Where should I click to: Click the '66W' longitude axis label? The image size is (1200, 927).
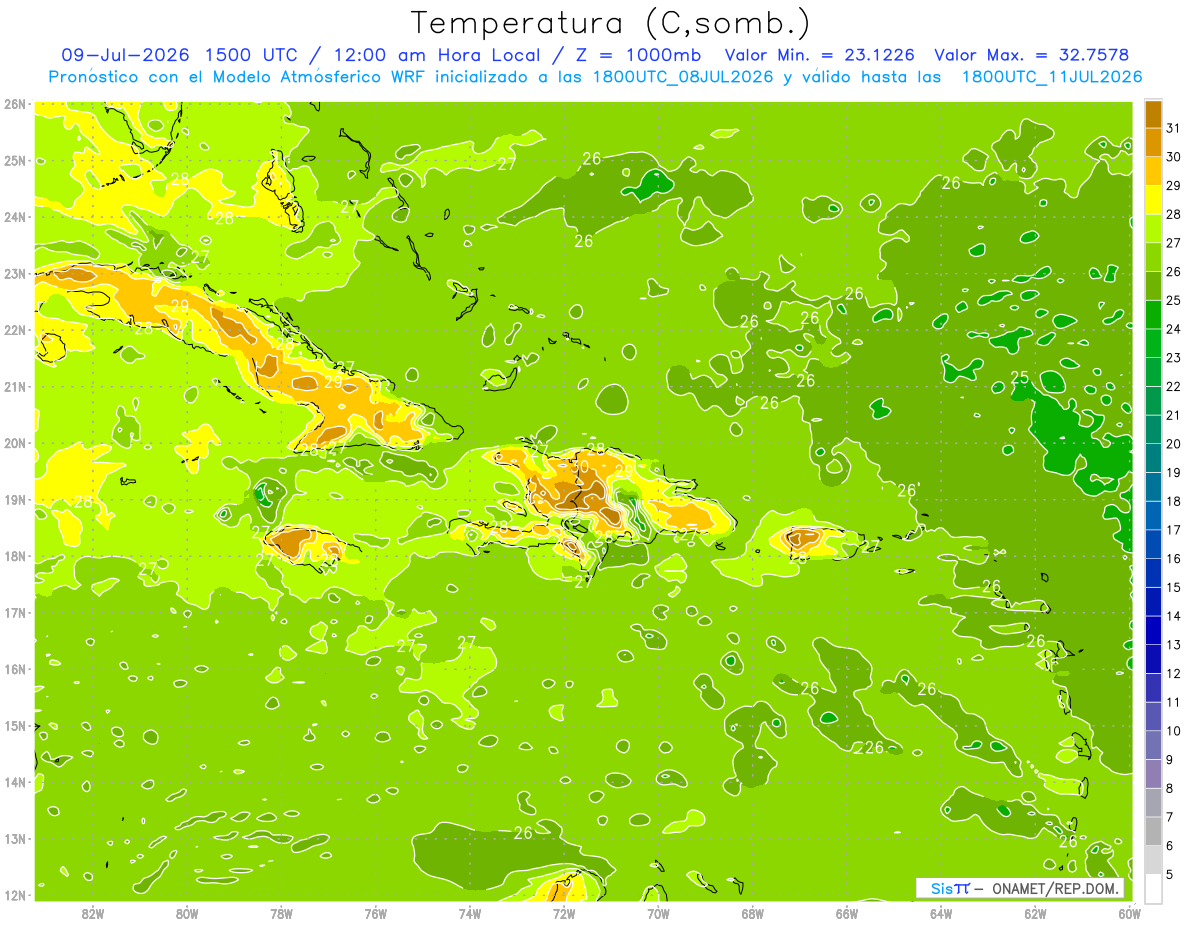point(847,913)
